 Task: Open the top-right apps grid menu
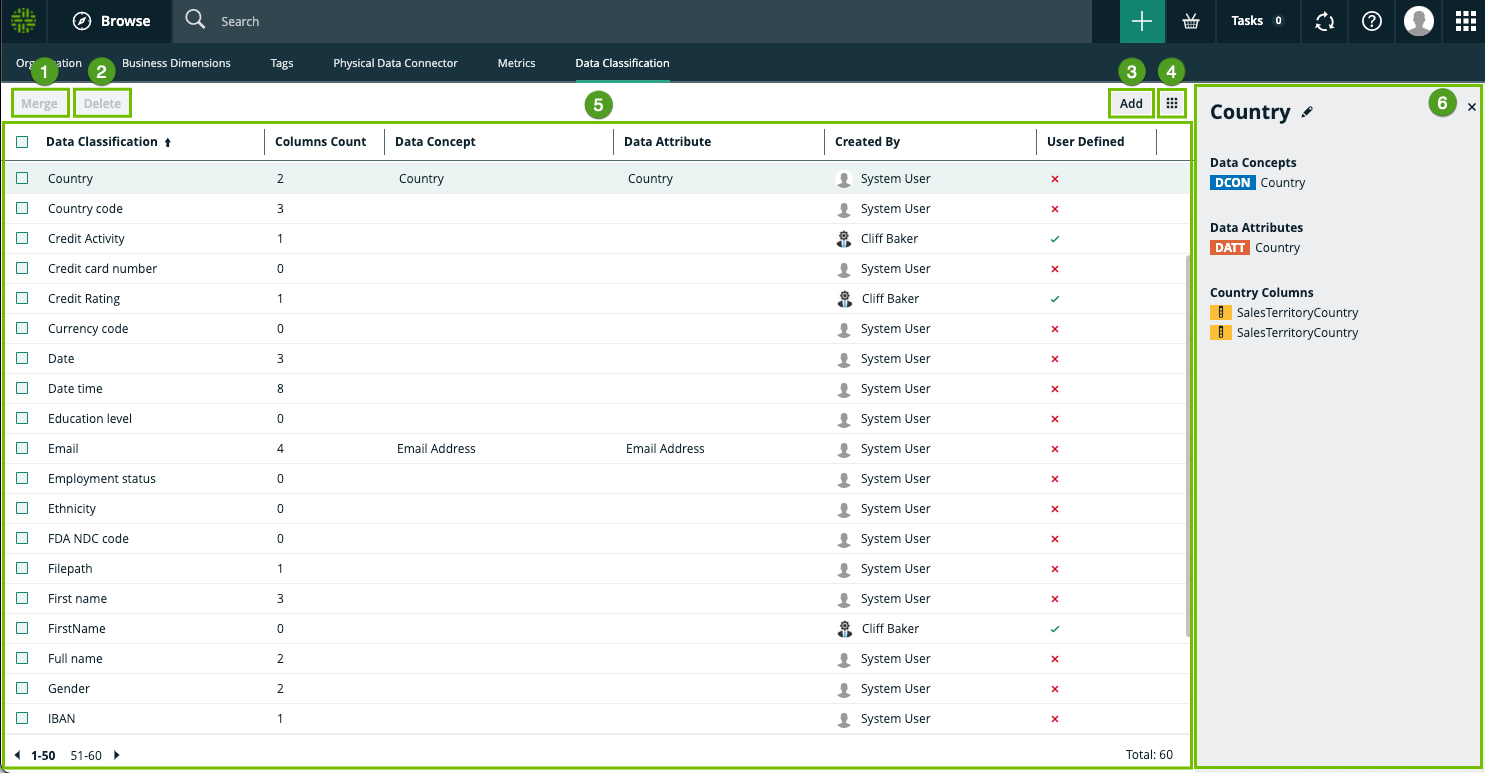tap(1465, 21)
